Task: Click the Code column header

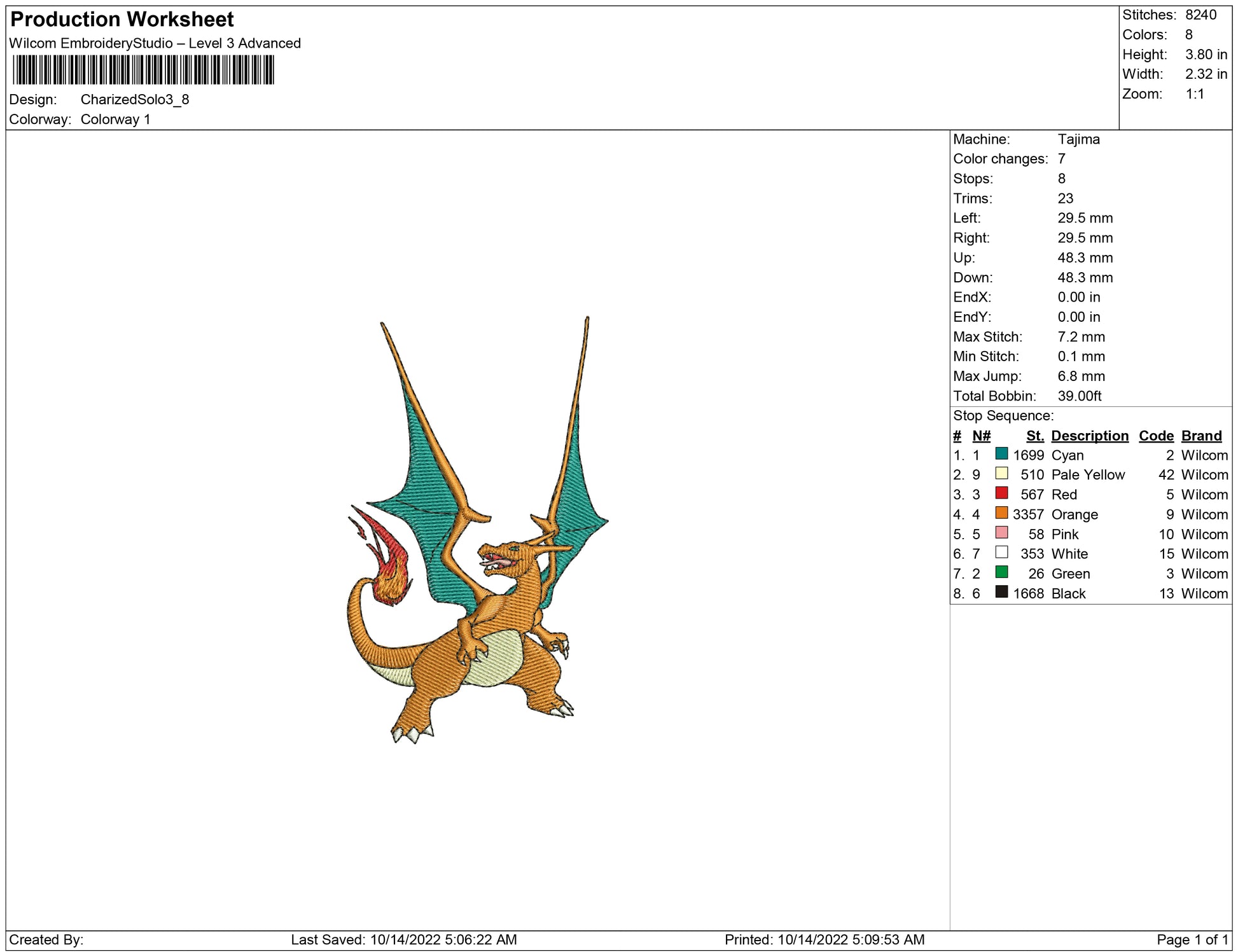Action: click(x=1155, y=436)
